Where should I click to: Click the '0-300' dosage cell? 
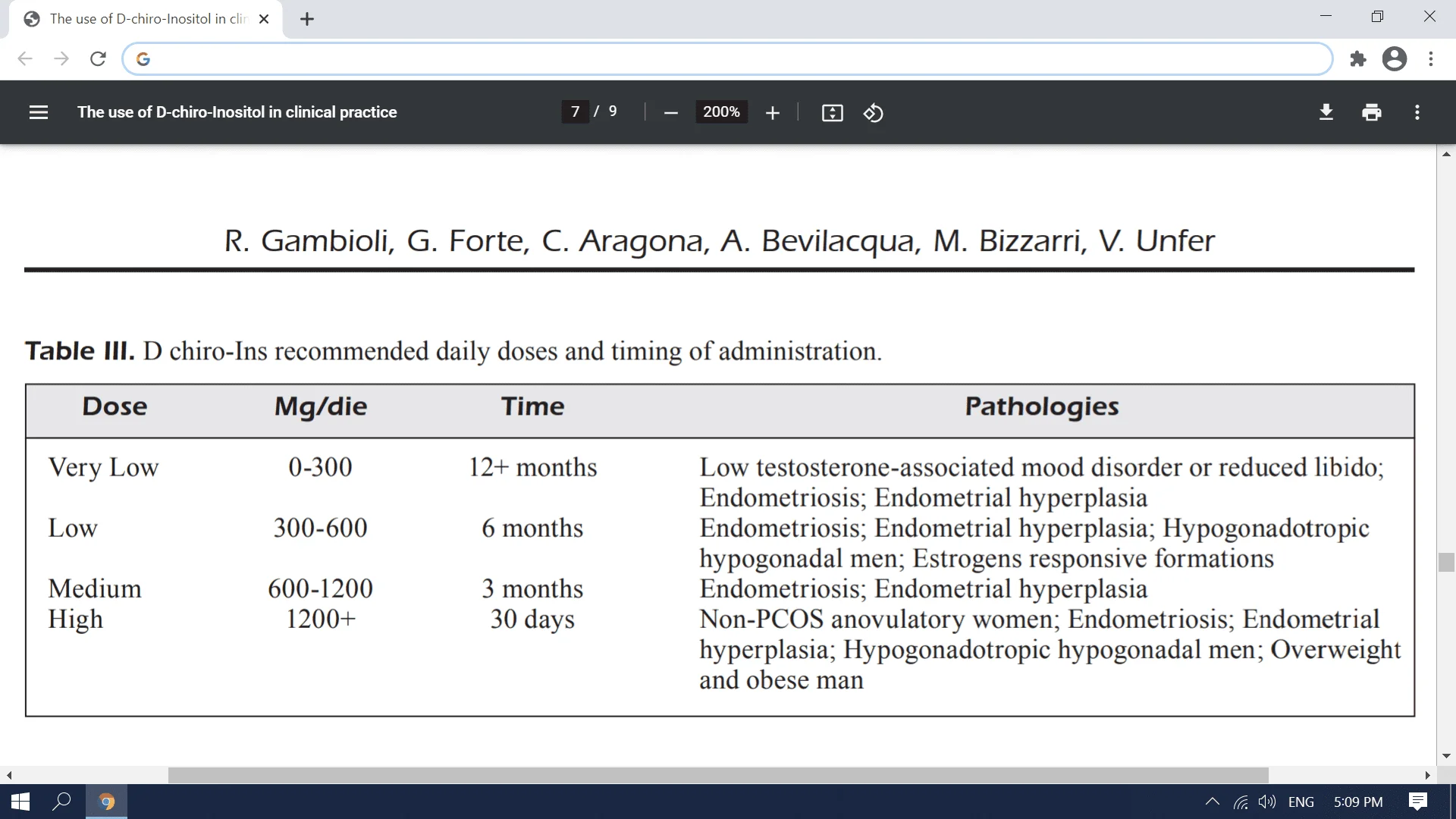(x=320, y=467)
